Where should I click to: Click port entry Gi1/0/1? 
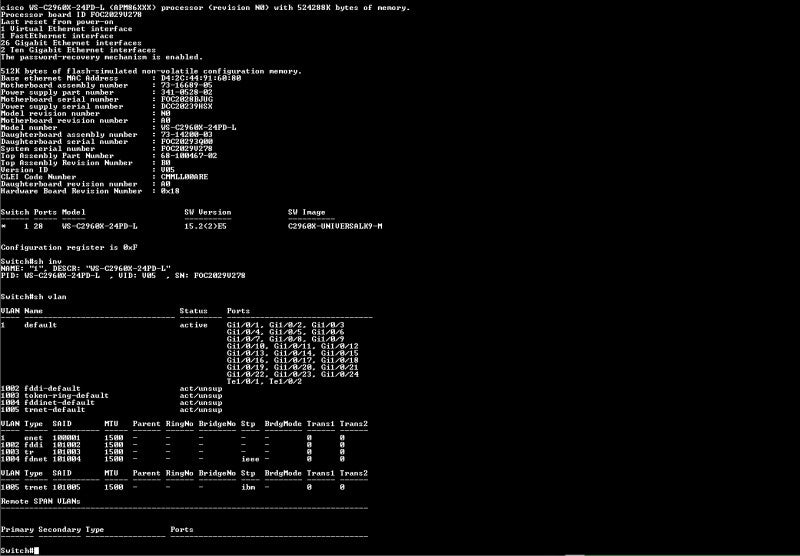[243, 325]
